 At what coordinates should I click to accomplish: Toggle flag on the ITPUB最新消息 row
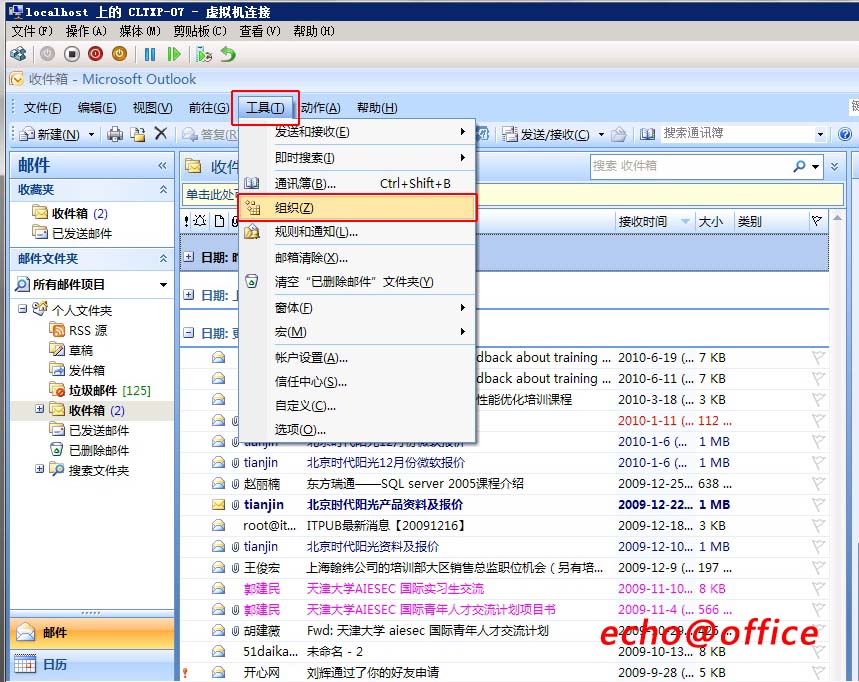click(818, 525)
